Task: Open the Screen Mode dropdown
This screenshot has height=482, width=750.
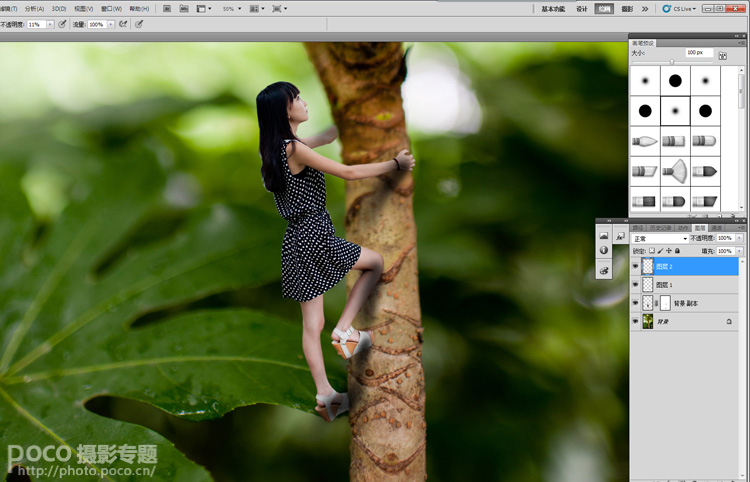Action: [279, 9]
